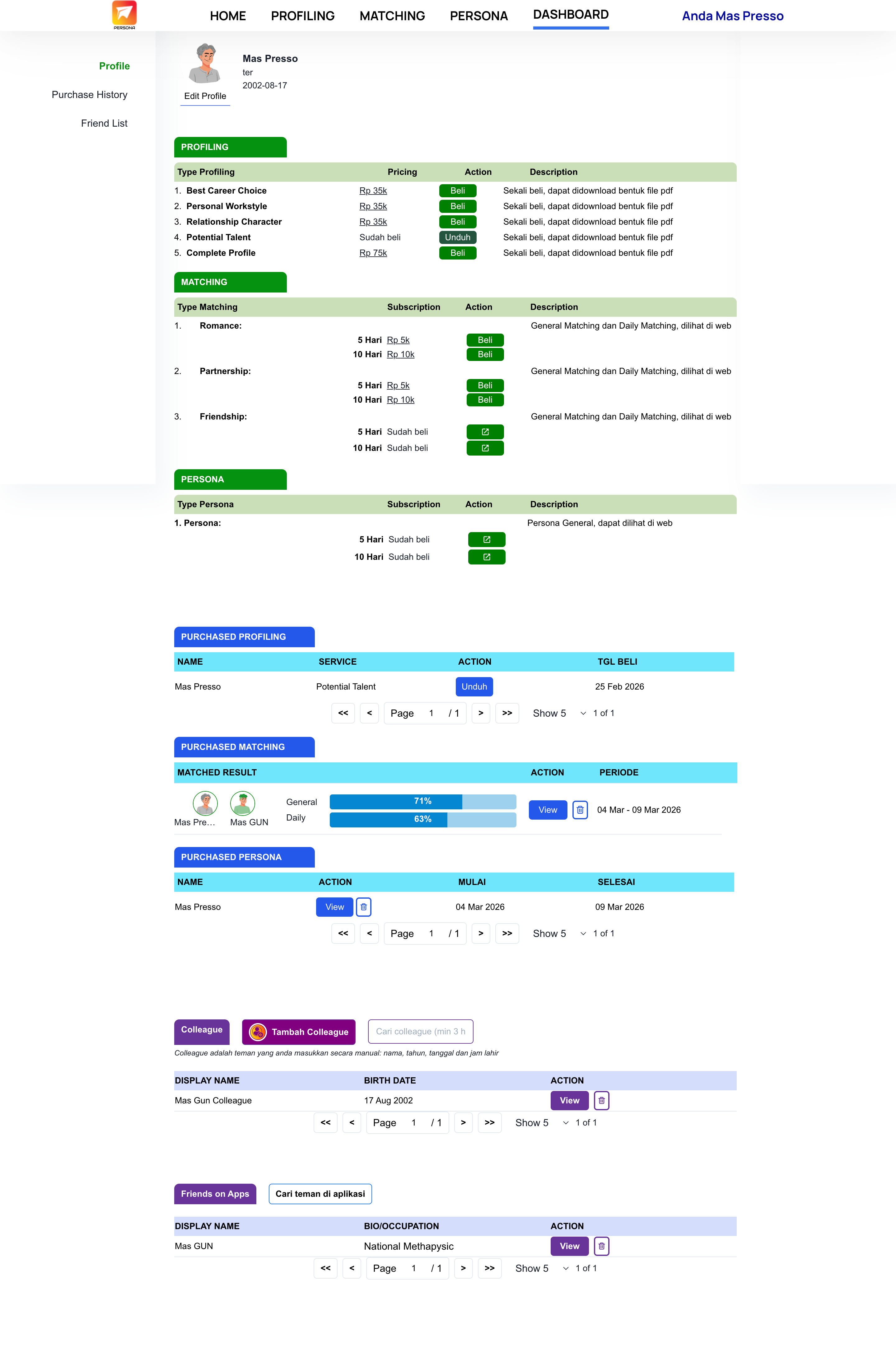The image size is (896, 1348).
Task: Click the General 71% match progress bar
Action: pyautogui.click(x=422, y=802)
